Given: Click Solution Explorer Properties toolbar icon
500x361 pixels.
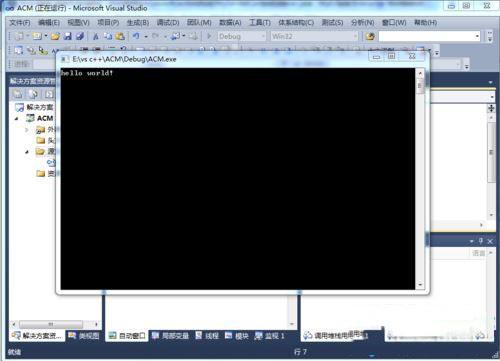Looking at the screenshot, I should (x=17, y=94).
